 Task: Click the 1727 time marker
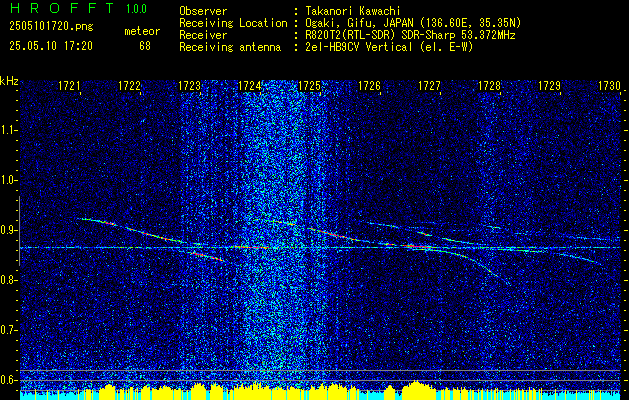pos(429,86)
